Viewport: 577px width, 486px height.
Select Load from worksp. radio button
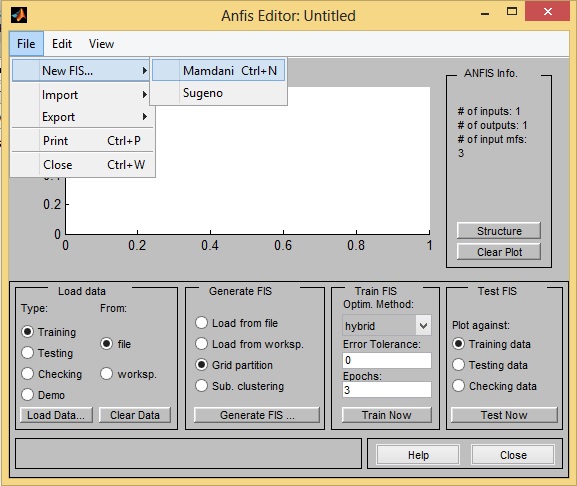coord(201,344)
